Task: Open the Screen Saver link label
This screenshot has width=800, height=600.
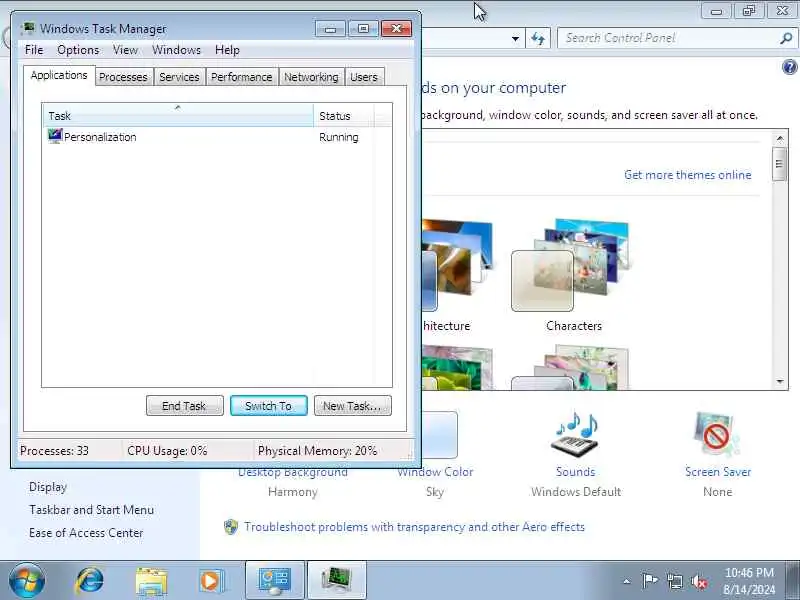Action: (718, 472)
